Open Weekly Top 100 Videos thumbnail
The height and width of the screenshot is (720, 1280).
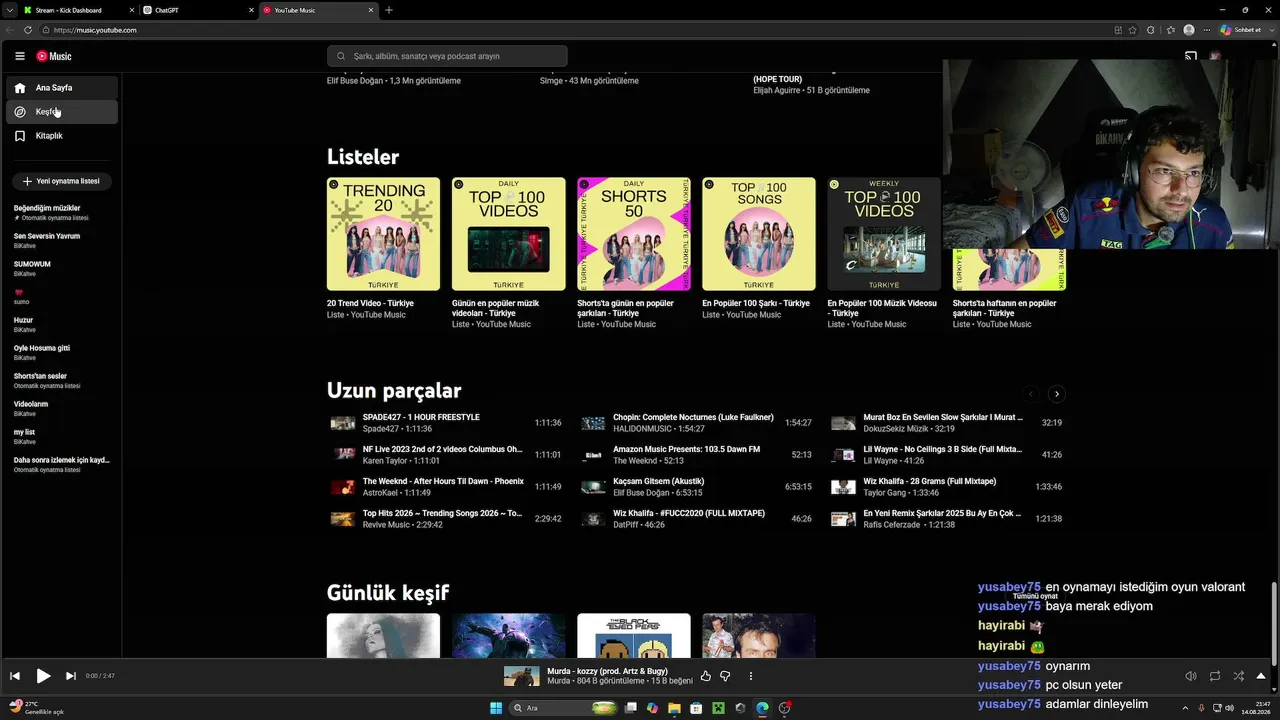[884, 234]
